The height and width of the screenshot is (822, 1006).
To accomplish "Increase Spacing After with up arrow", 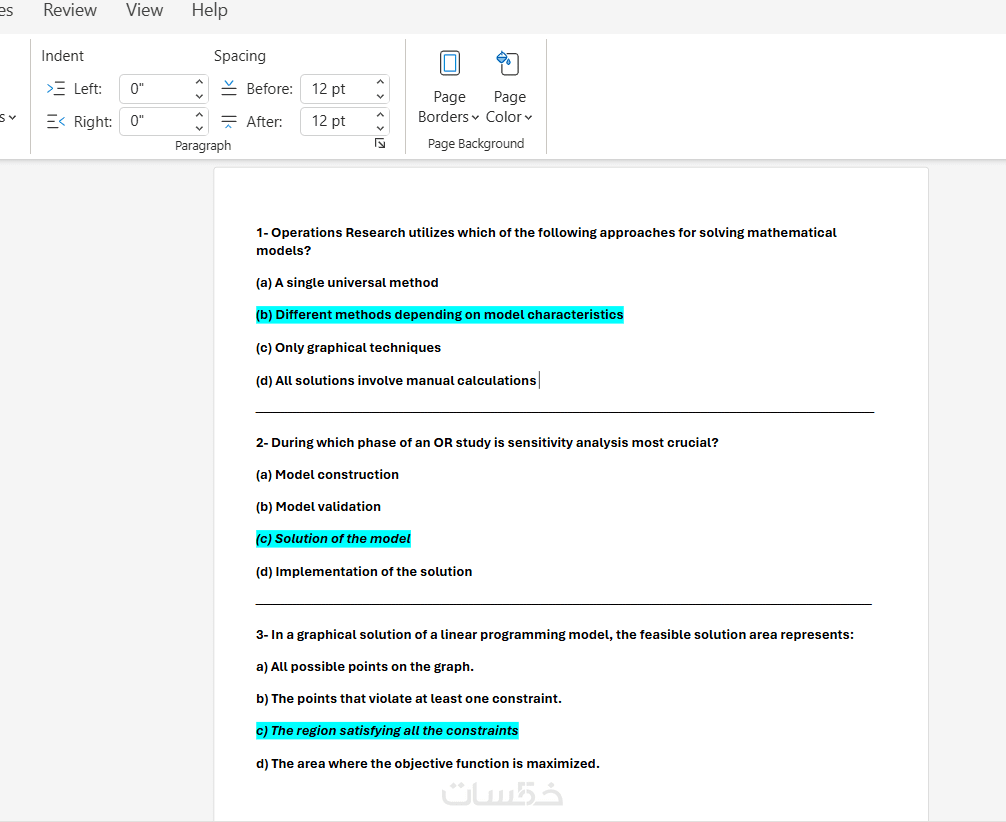I will tap(380, 114).
